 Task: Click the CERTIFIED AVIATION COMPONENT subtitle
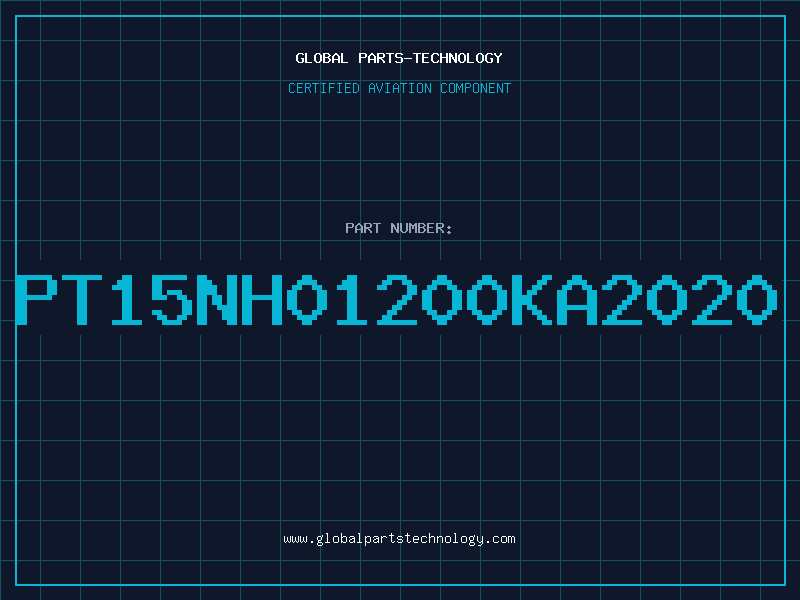click(x=399, y=88)
